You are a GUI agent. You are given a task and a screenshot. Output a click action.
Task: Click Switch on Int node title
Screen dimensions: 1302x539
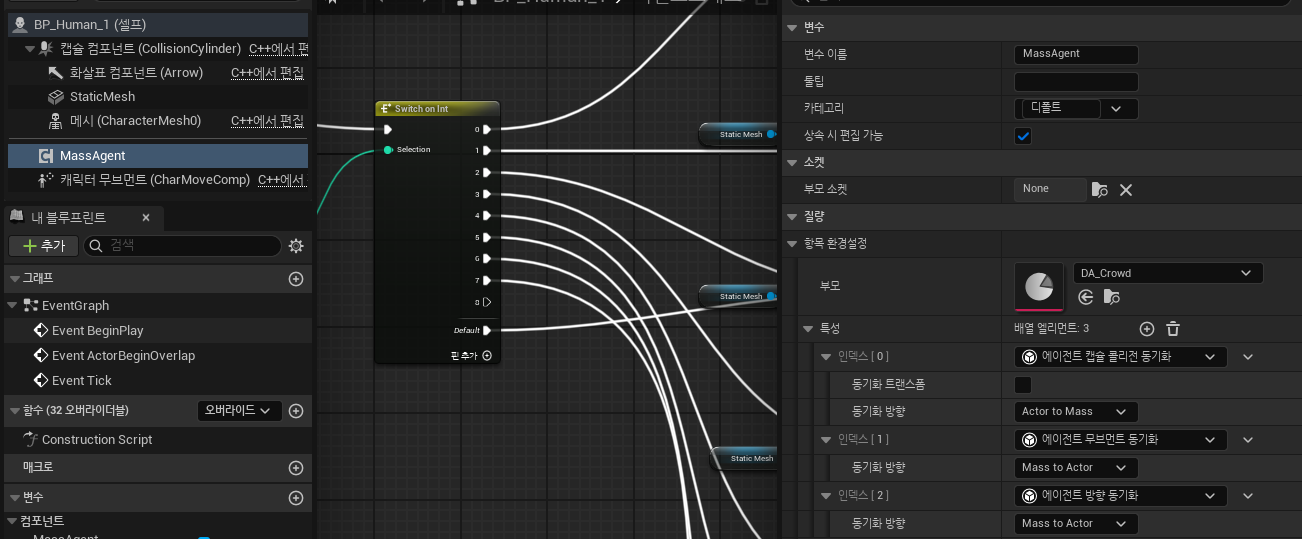pyautogui.click(x=421, y=109)
